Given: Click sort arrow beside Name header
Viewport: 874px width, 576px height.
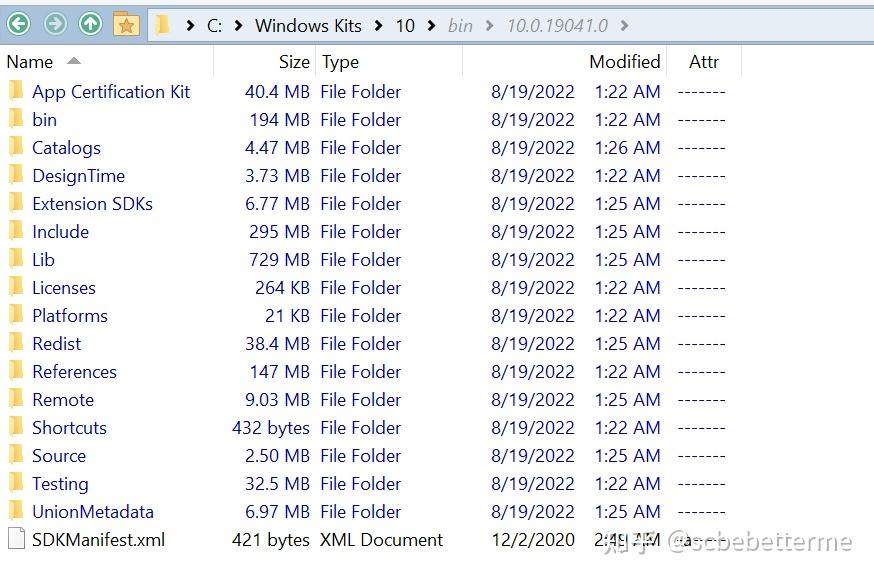Looking at the screenshot, I should 74,61.
